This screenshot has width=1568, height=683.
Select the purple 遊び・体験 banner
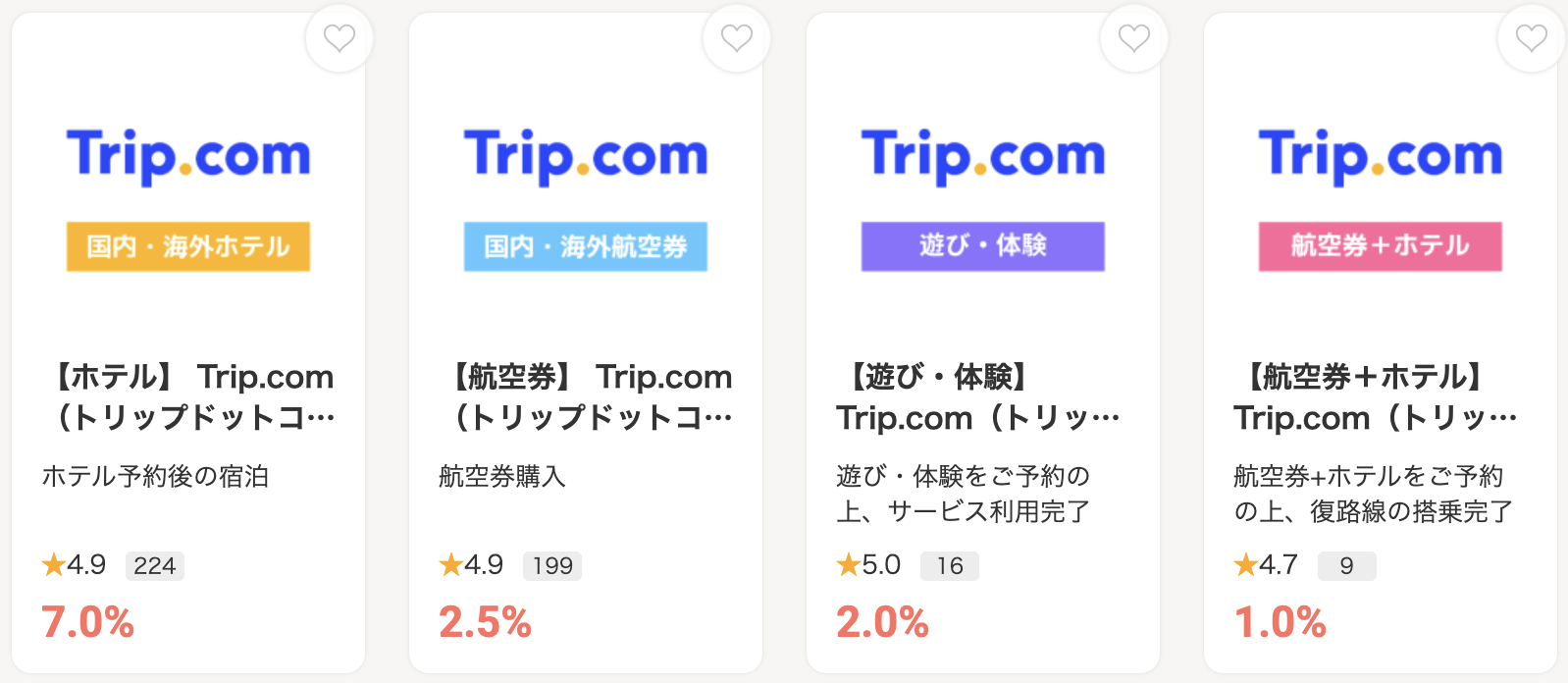point(983,246)
